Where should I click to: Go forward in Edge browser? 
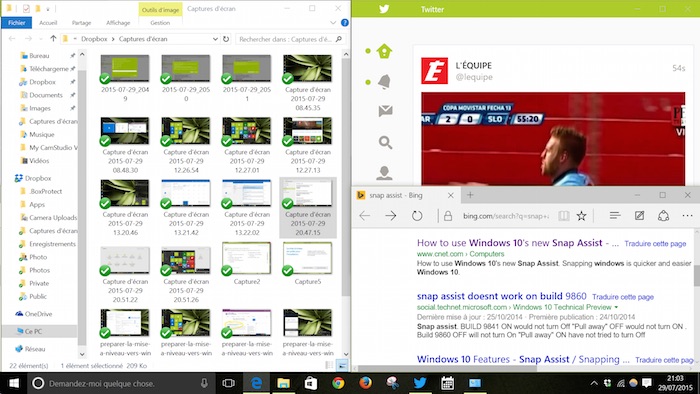coord(391,216)
